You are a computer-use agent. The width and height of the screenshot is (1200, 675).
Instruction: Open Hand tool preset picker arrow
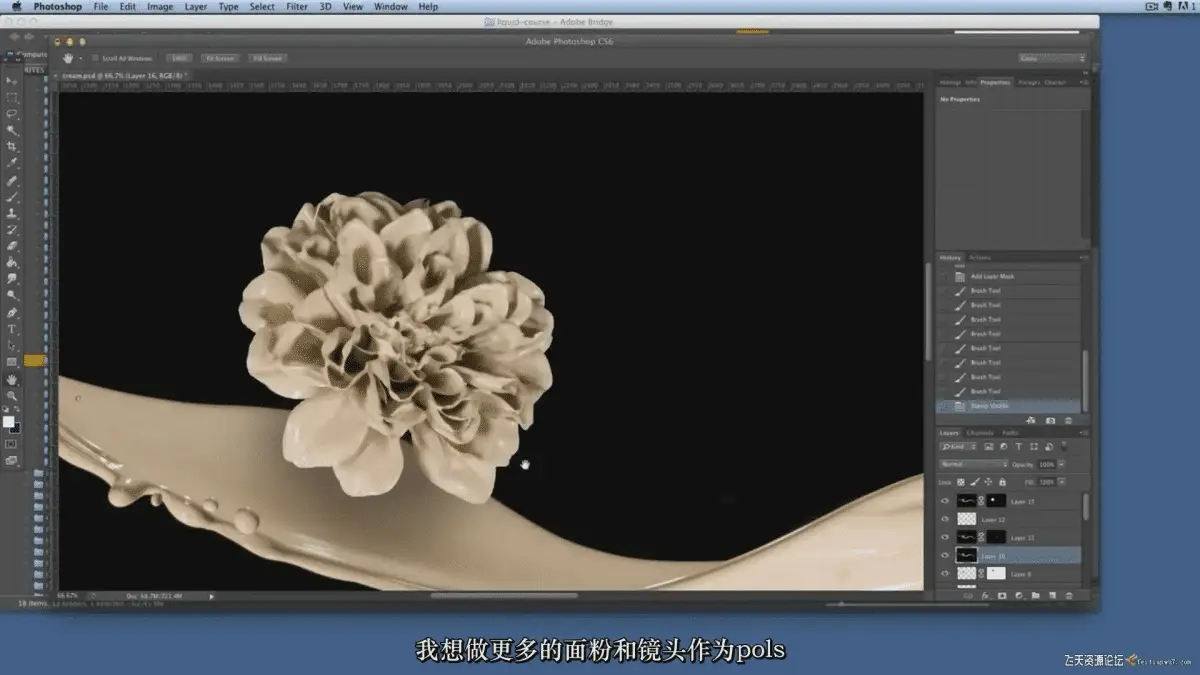81,58
